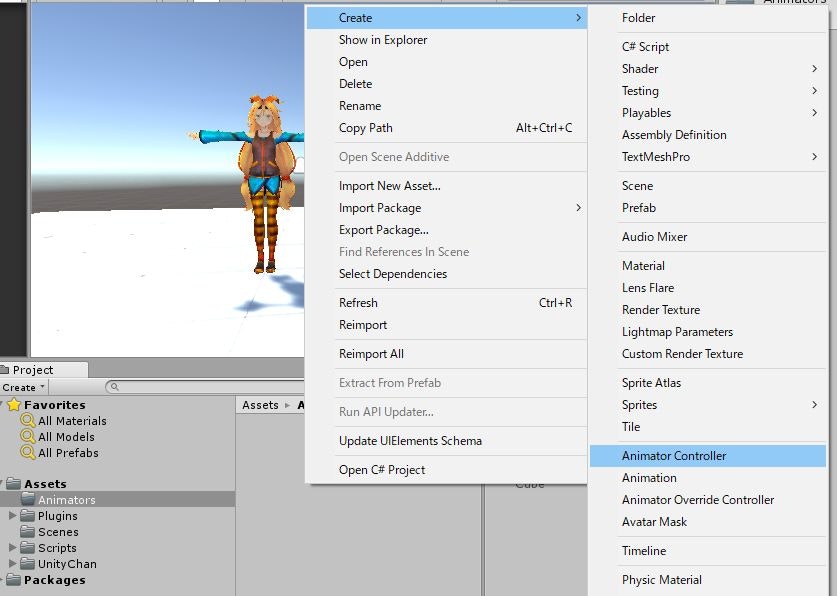Create a new Scene asset

coord(708,186)
